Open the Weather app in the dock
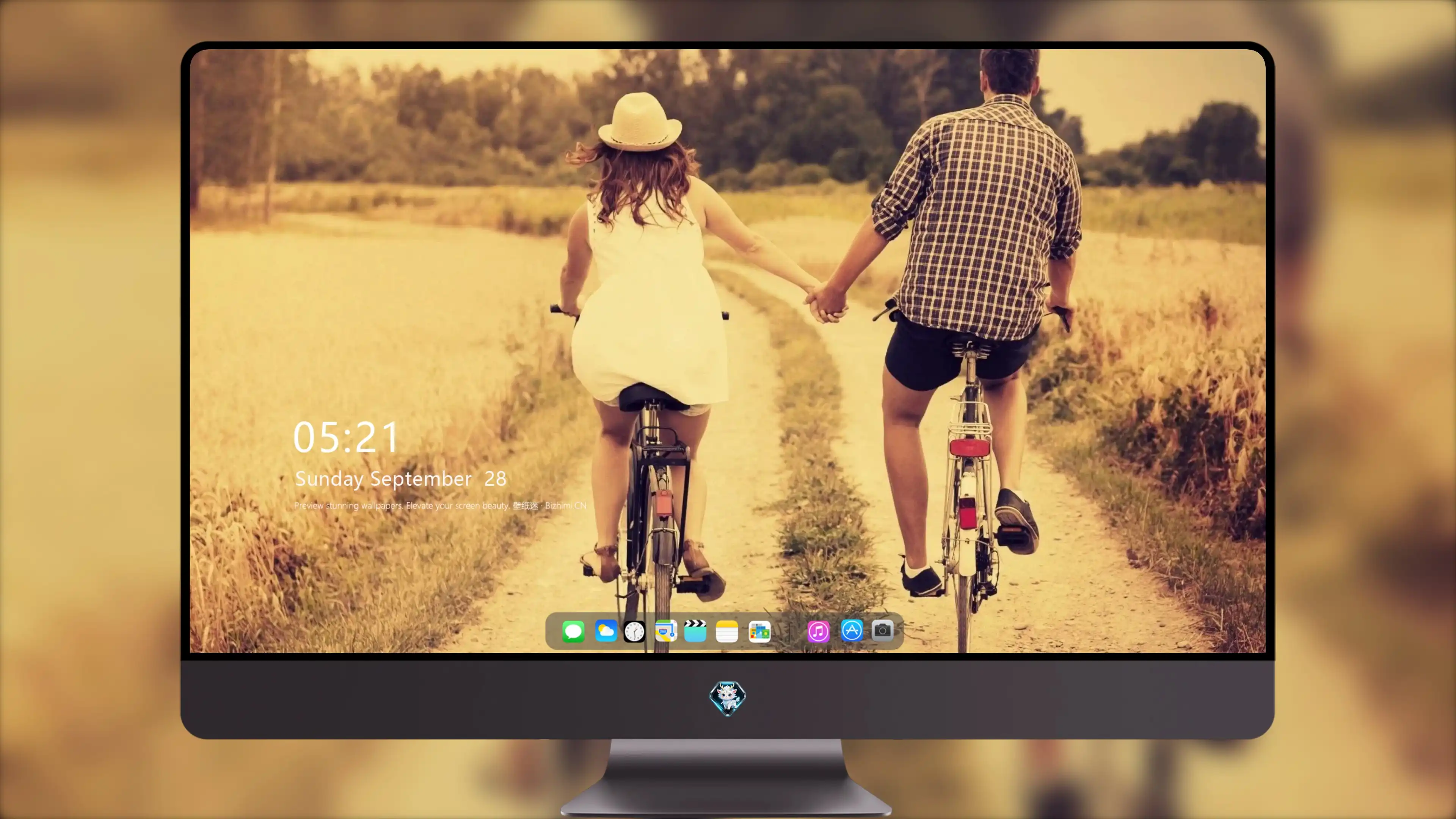The height and width of the screenshot is (819, 1456). tap(606, 631)
